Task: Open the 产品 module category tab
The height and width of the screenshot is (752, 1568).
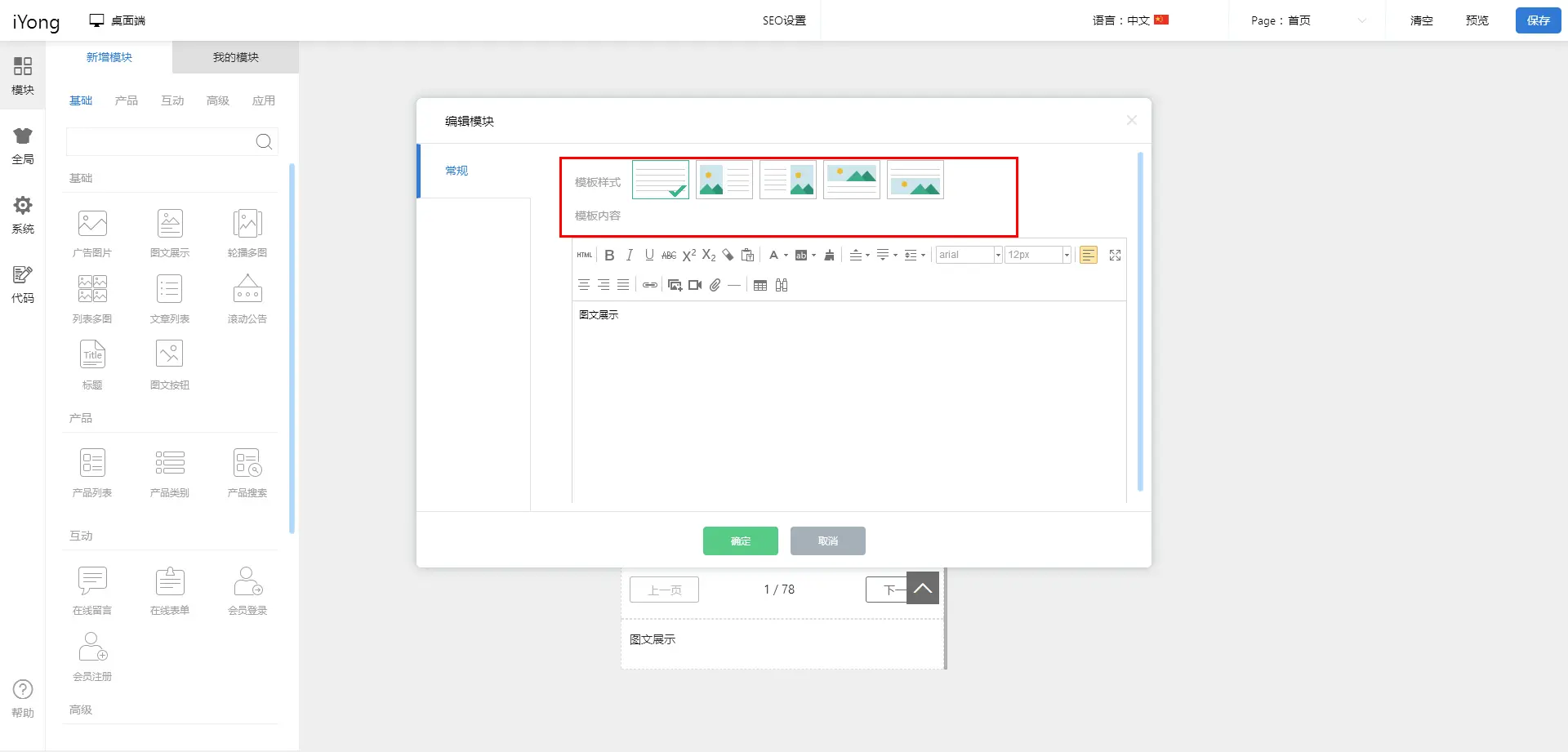Action: pyautogui.click(x=127, y=100)
